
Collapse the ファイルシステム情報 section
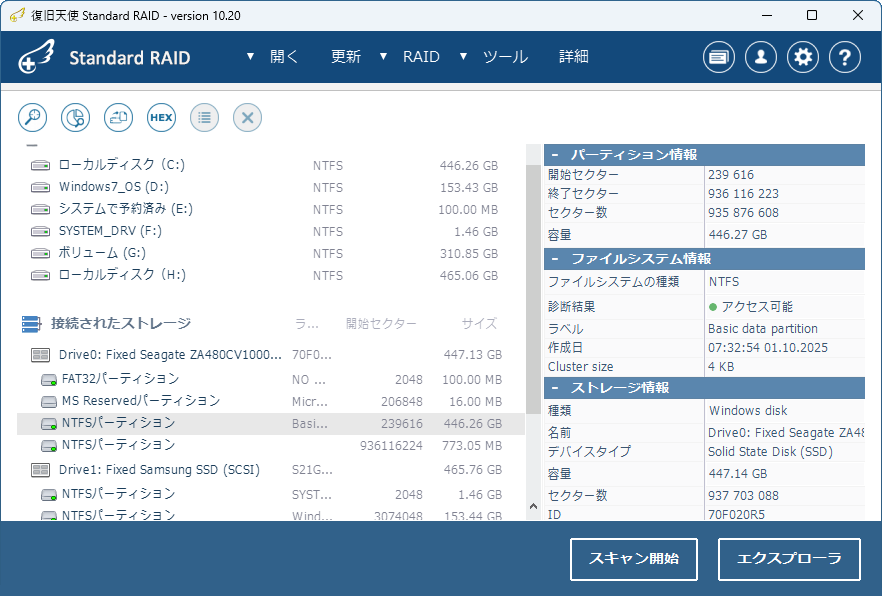pos(555,259)
